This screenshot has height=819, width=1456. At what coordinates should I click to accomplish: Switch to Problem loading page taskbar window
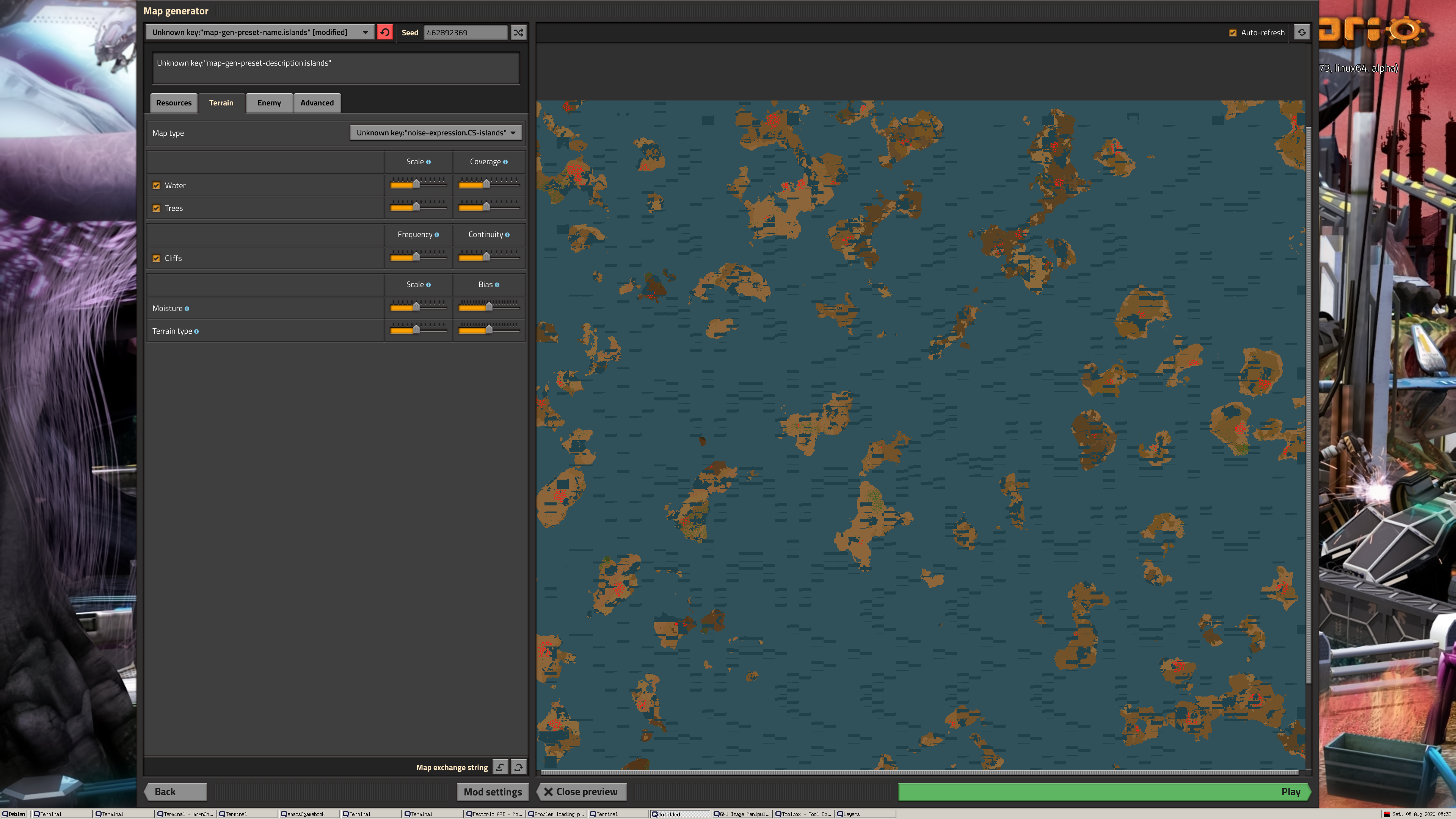[x=556, y=814]
